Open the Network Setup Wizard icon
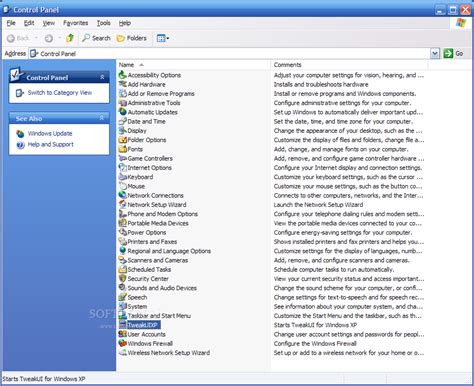The width and height of the screenshot is (474, 386). click(123, 205)
